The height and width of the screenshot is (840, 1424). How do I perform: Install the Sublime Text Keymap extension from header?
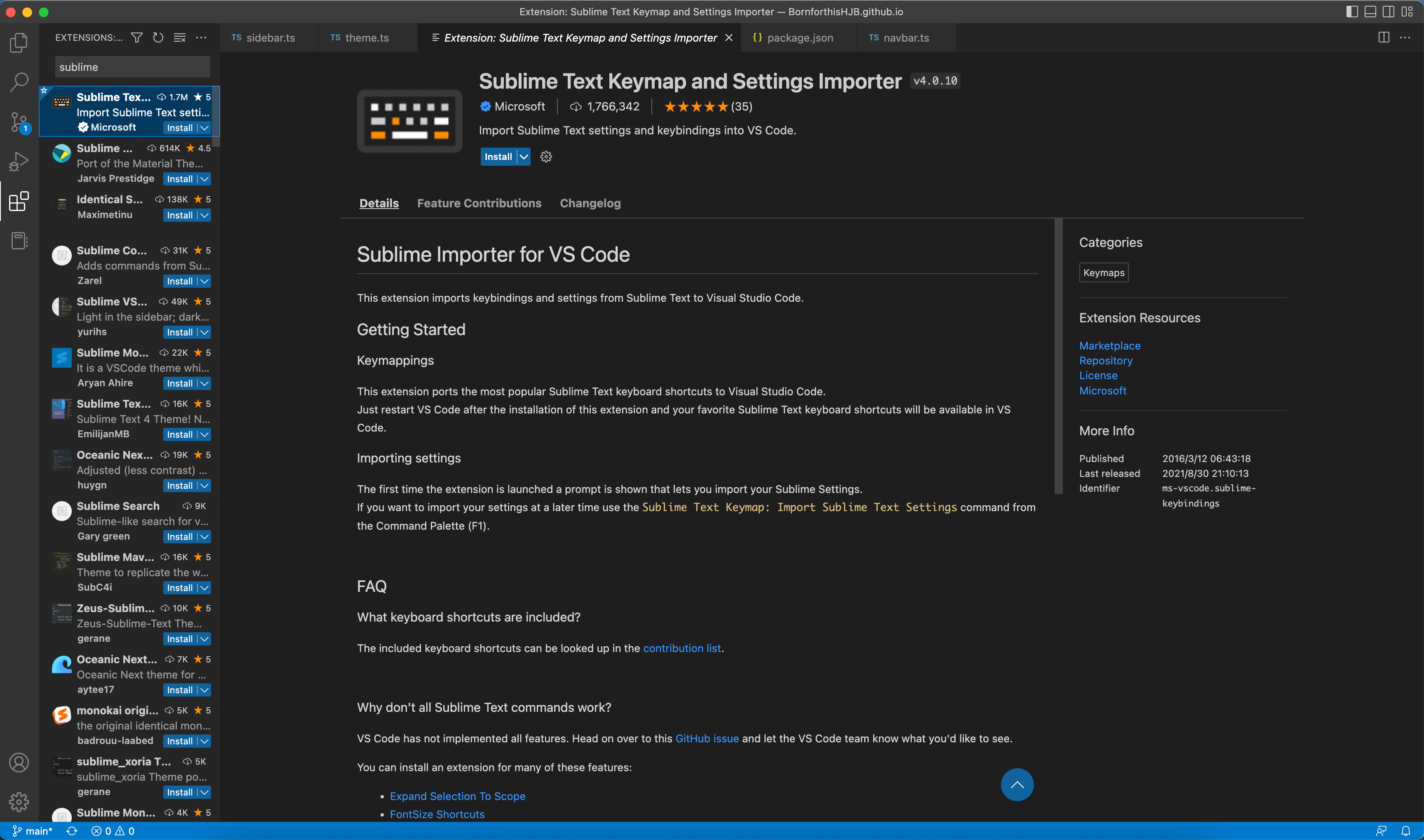point(498,157)
